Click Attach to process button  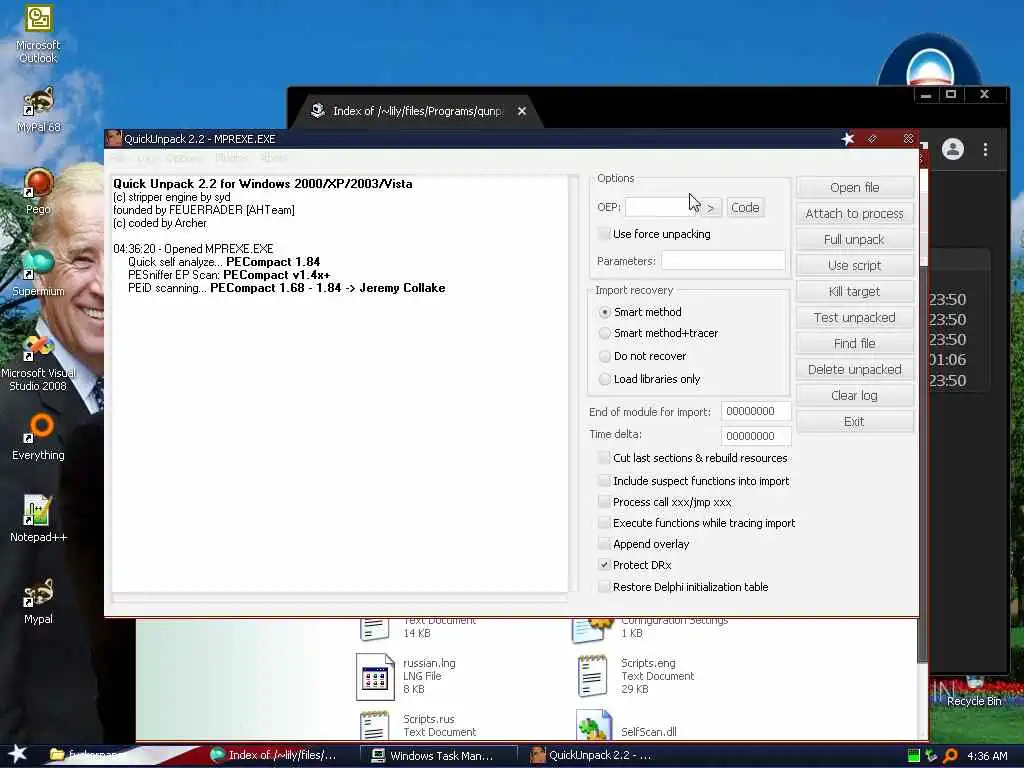[x=854, y=214]
